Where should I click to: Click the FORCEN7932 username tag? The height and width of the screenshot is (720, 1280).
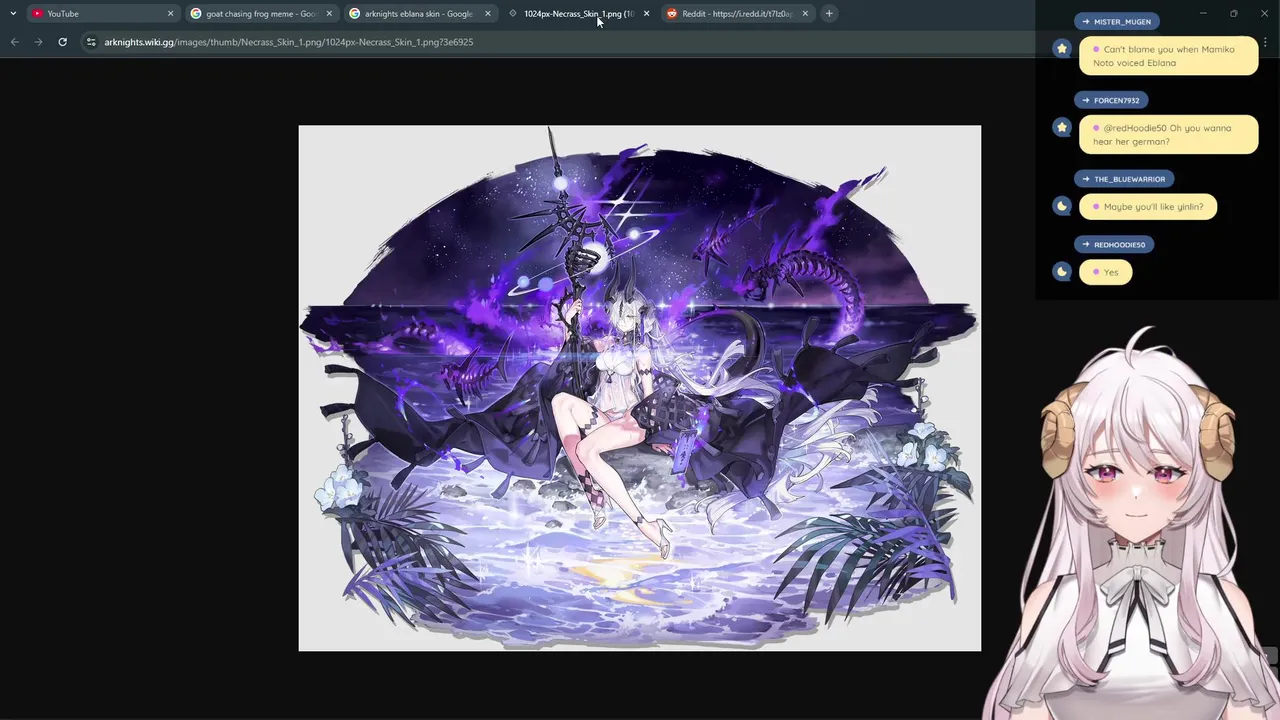(1111, 100)
